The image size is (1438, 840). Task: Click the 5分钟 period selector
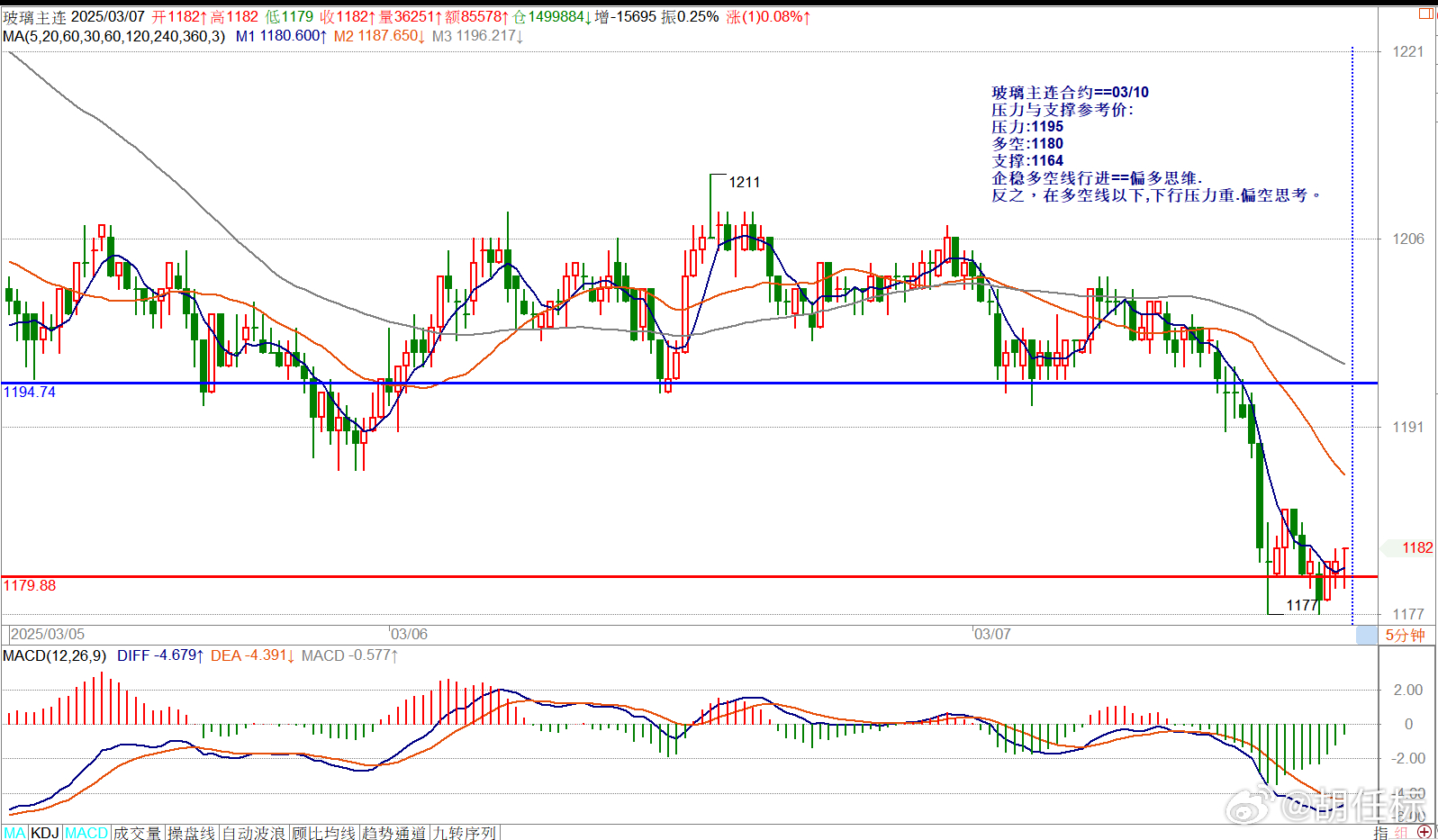click(x=1405, y=635)
